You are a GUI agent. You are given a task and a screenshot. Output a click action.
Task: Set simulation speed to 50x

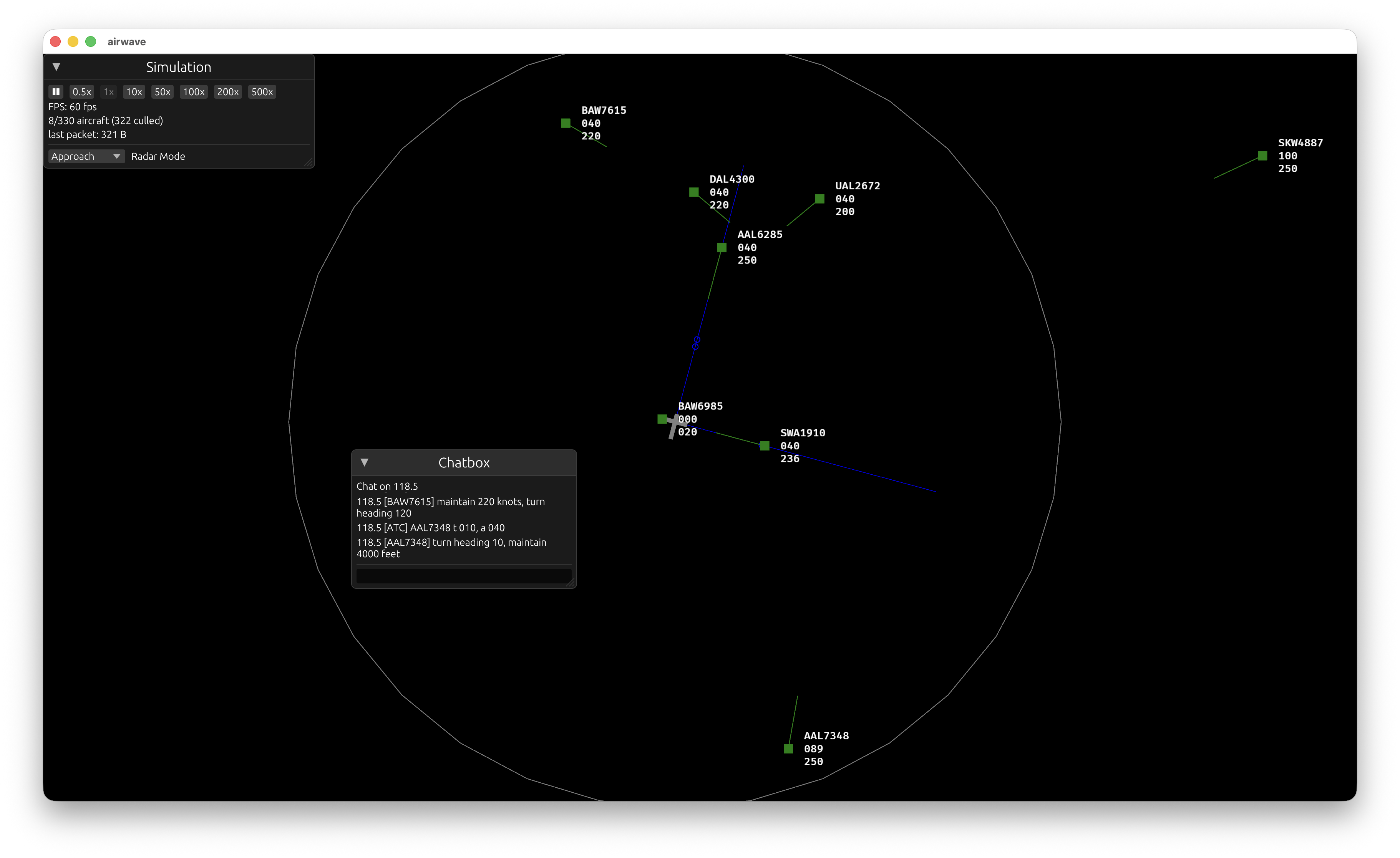(162, 91)
